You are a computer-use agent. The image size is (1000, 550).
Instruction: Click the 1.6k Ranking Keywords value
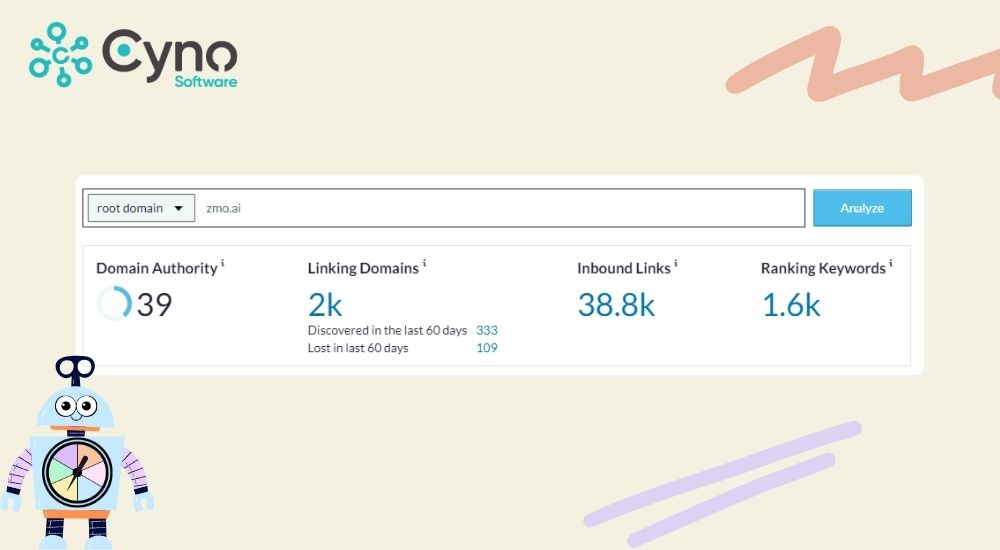(x=791, y=304)
